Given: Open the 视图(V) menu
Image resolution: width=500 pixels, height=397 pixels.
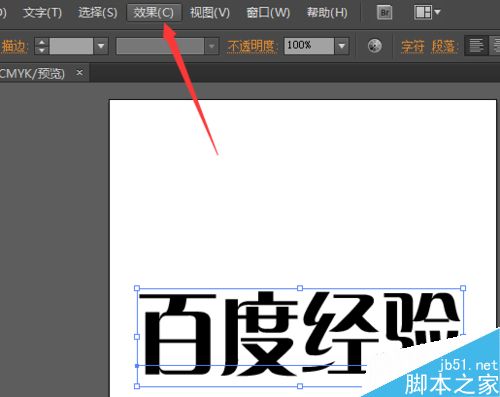Looking at the screenshot, I should [210, 13].
